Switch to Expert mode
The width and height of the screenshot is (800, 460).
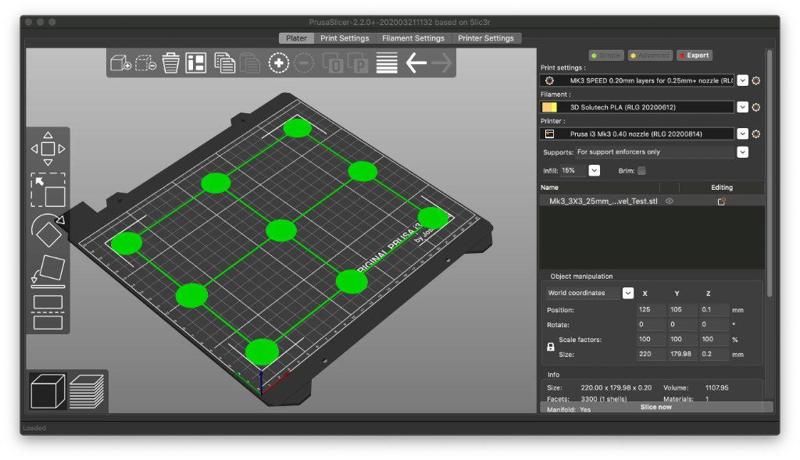[x=694, y=55]
